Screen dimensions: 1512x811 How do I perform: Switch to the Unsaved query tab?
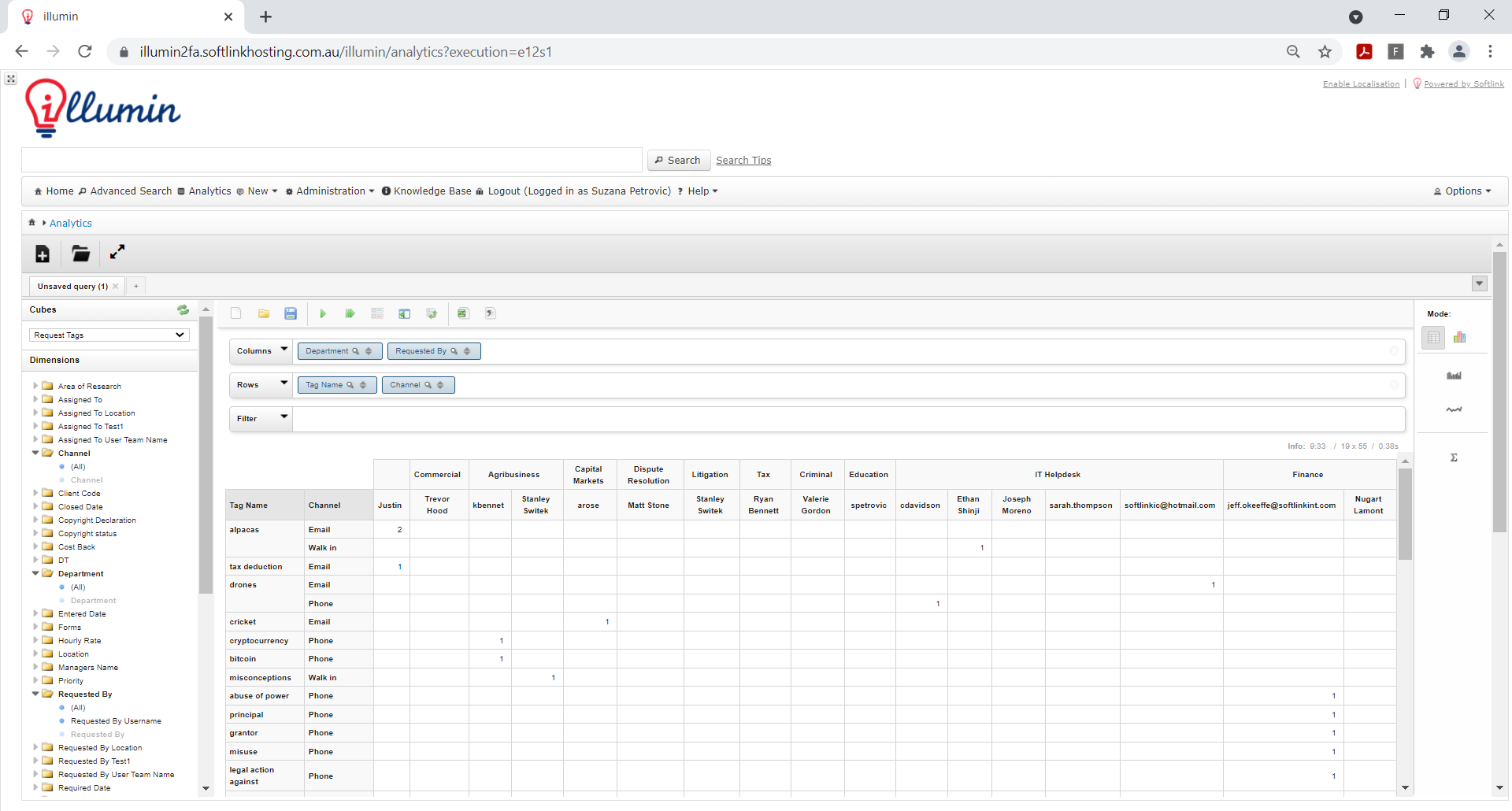(x=72, y=286)
